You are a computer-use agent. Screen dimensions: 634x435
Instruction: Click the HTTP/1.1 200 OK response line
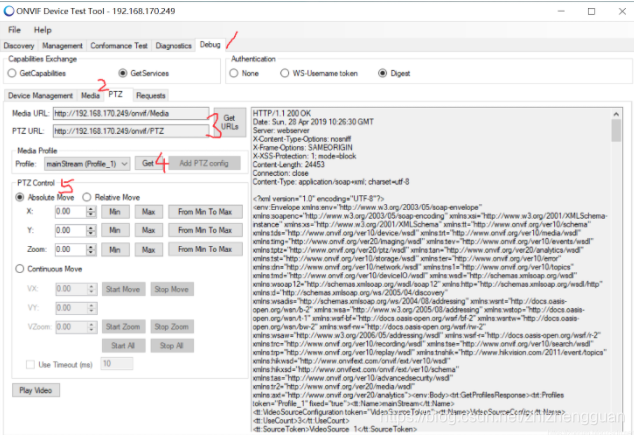pos(282,113)
